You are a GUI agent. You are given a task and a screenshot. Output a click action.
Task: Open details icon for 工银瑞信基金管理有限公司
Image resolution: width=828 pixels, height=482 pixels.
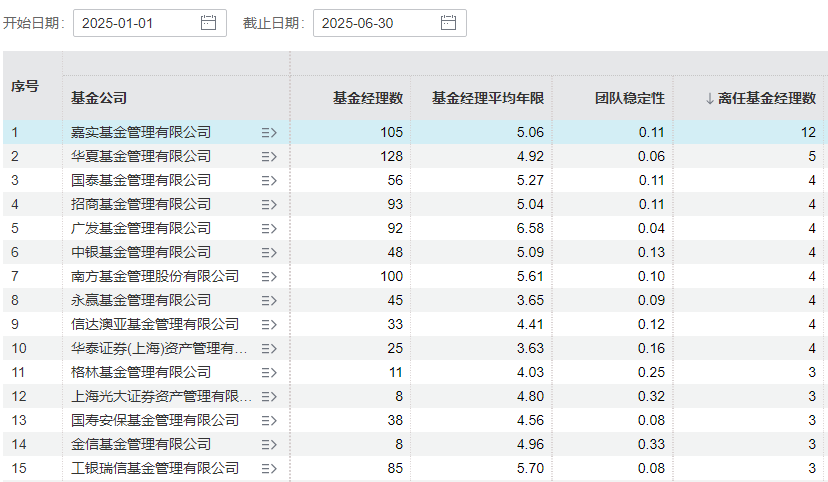tap(269, 469)
